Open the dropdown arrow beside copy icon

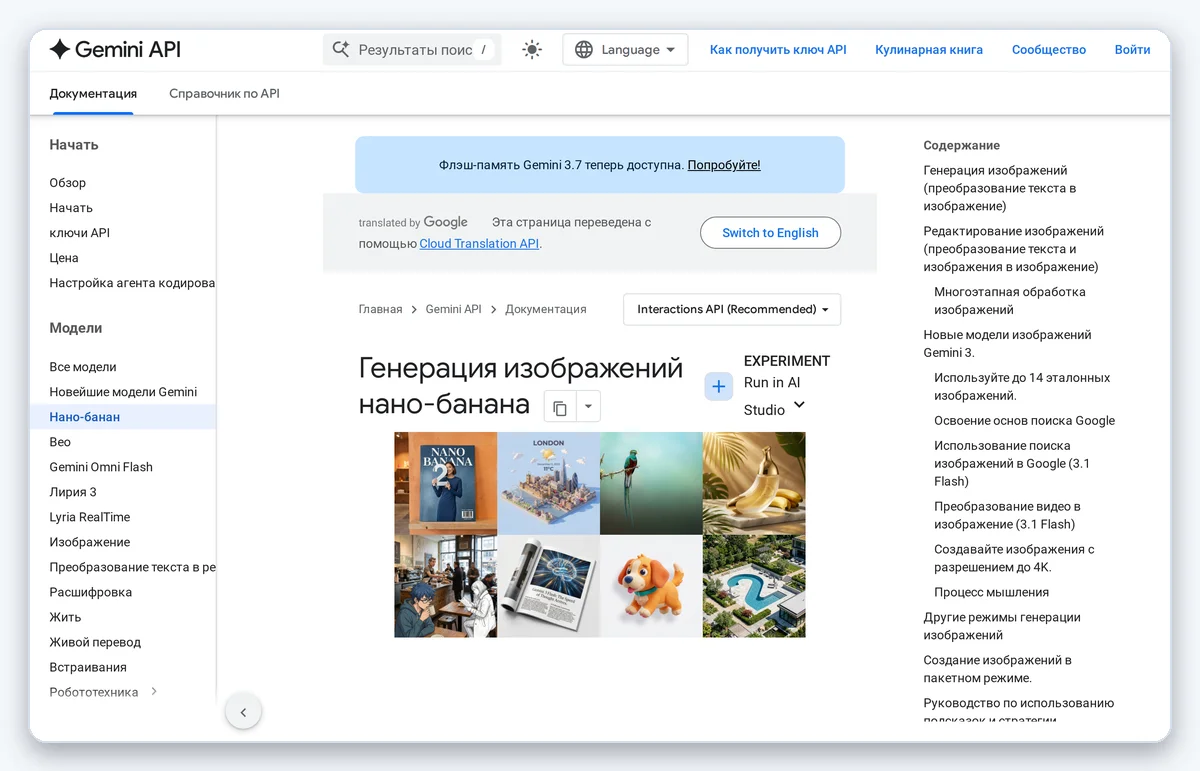tap(588, 407)
